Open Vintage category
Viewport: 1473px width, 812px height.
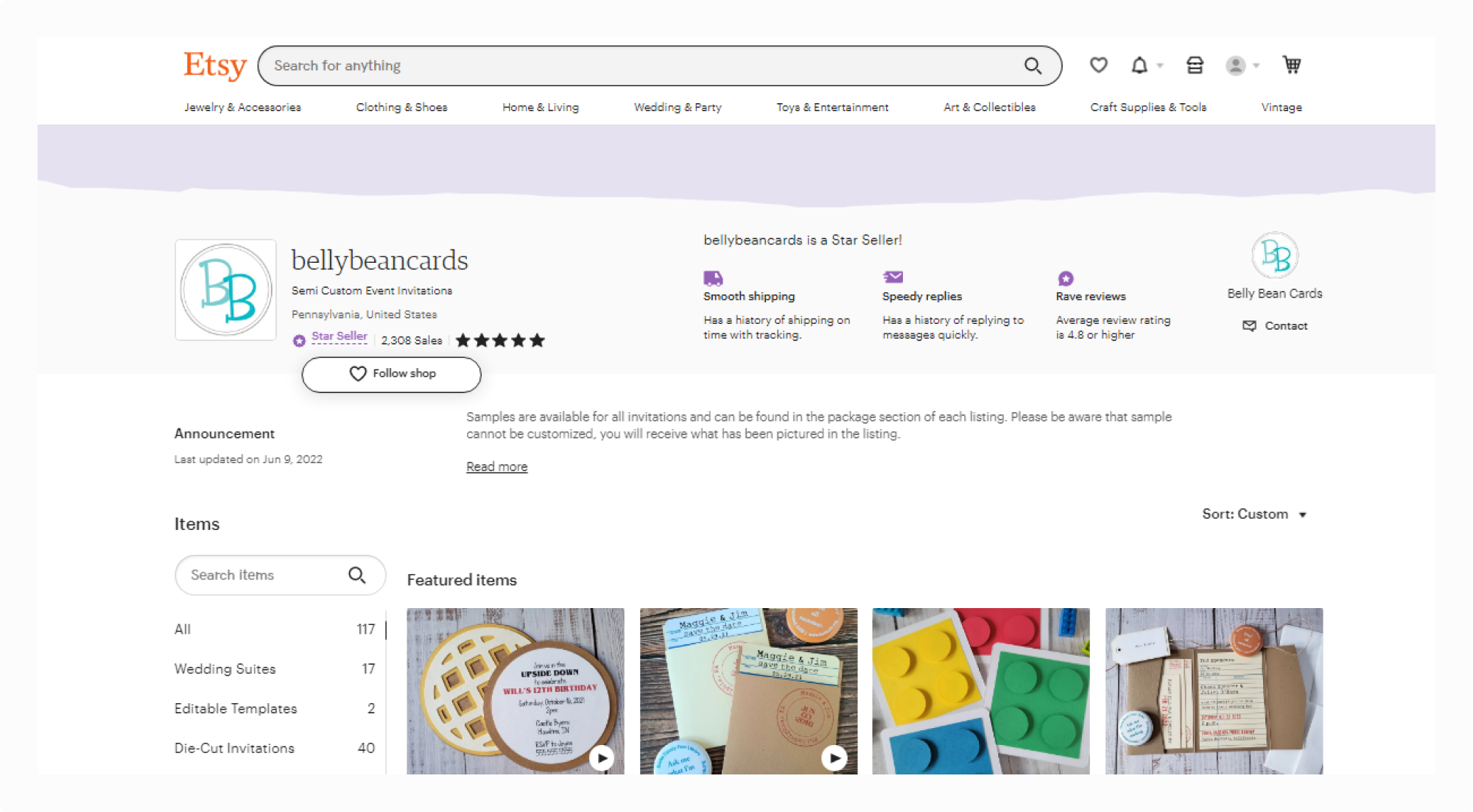click(x=1282, y=107)
